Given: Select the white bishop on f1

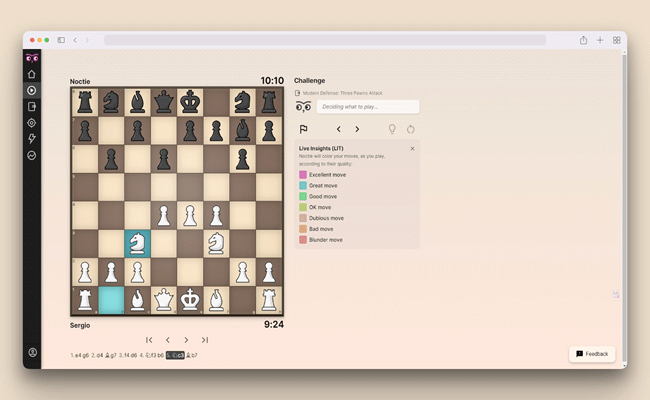Looking at the screenshot, I should [216, 300].
